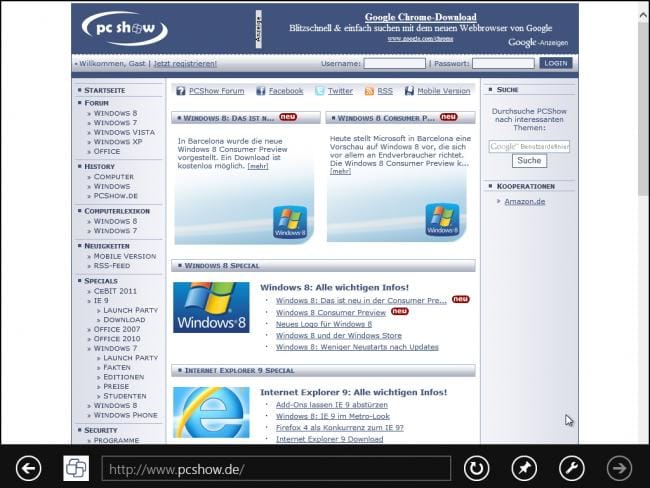Open the tabs switcher icon
This screenshot has width=650, height=488.
76,469
